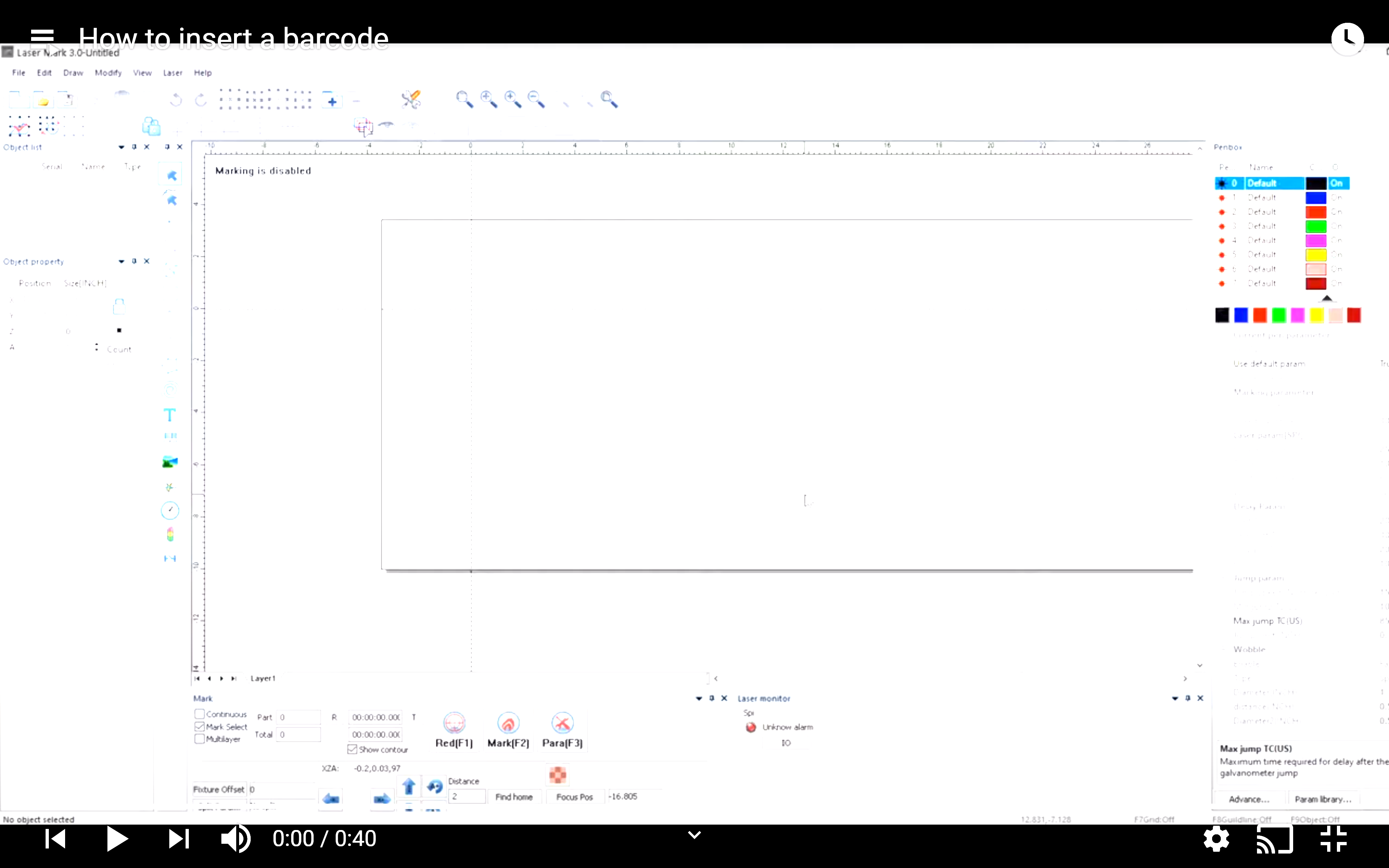Expand the Object property panel dropdown arrow
1389x868 pixels.
tap(121, 262)
